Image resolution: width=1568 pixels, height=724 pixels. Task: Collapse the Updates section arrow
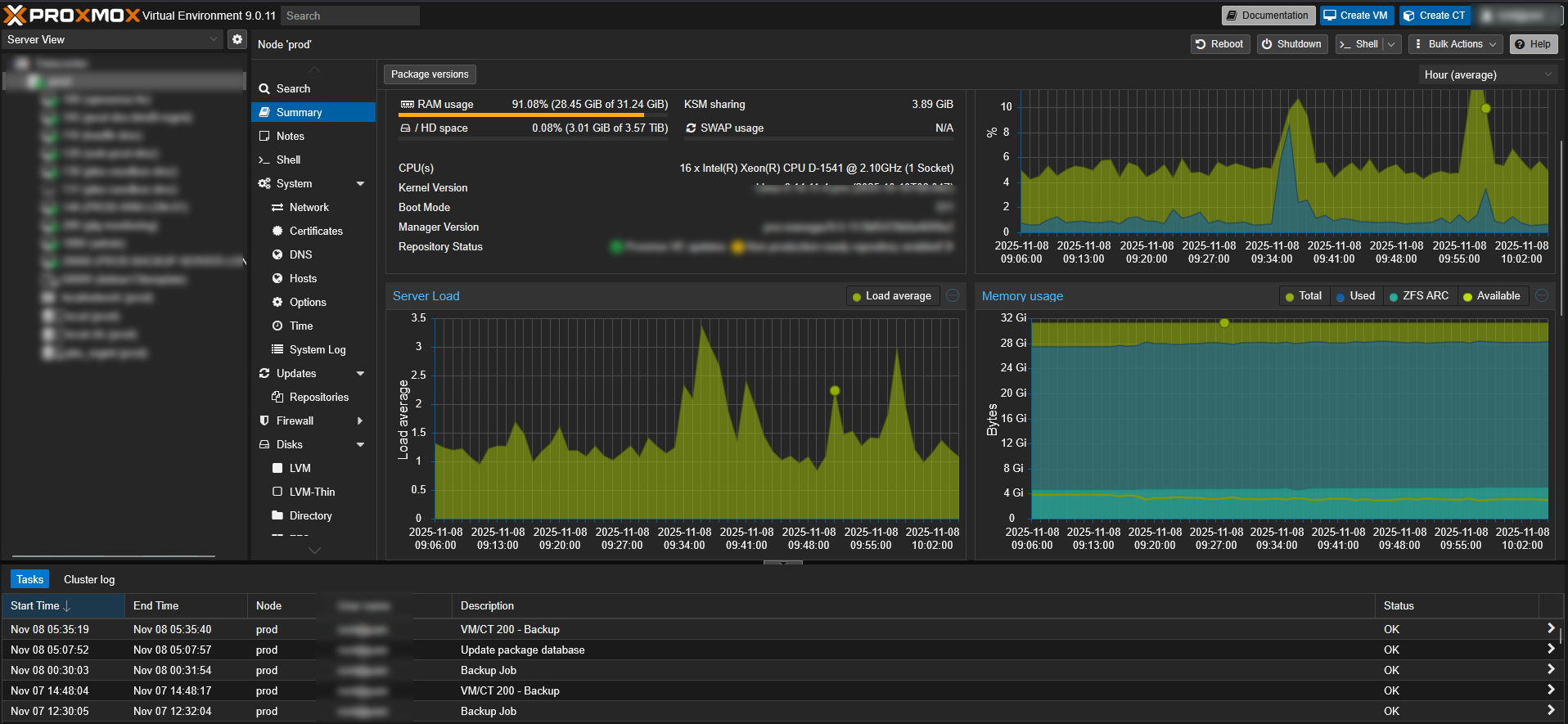coord(360,373)
